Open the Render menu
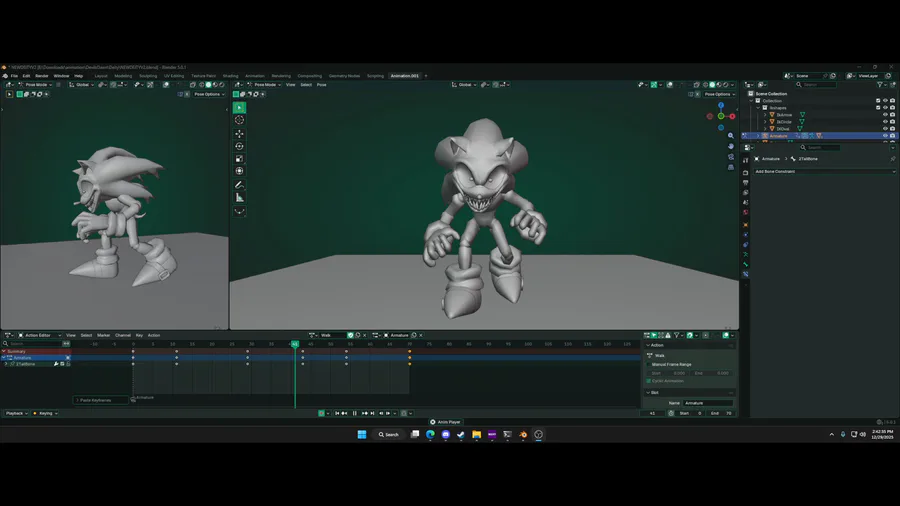This screenshot has height=506, width=900. click(42, 76)
